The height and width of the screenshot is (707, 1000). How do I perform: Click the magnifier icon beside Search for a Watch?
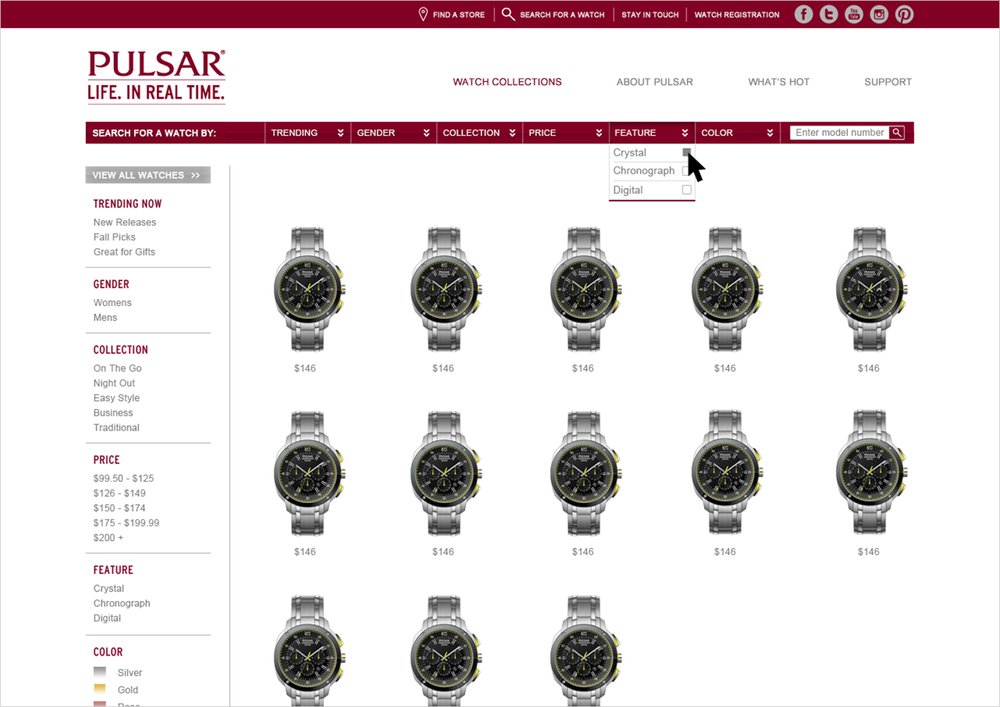click(x=508, y=14)
